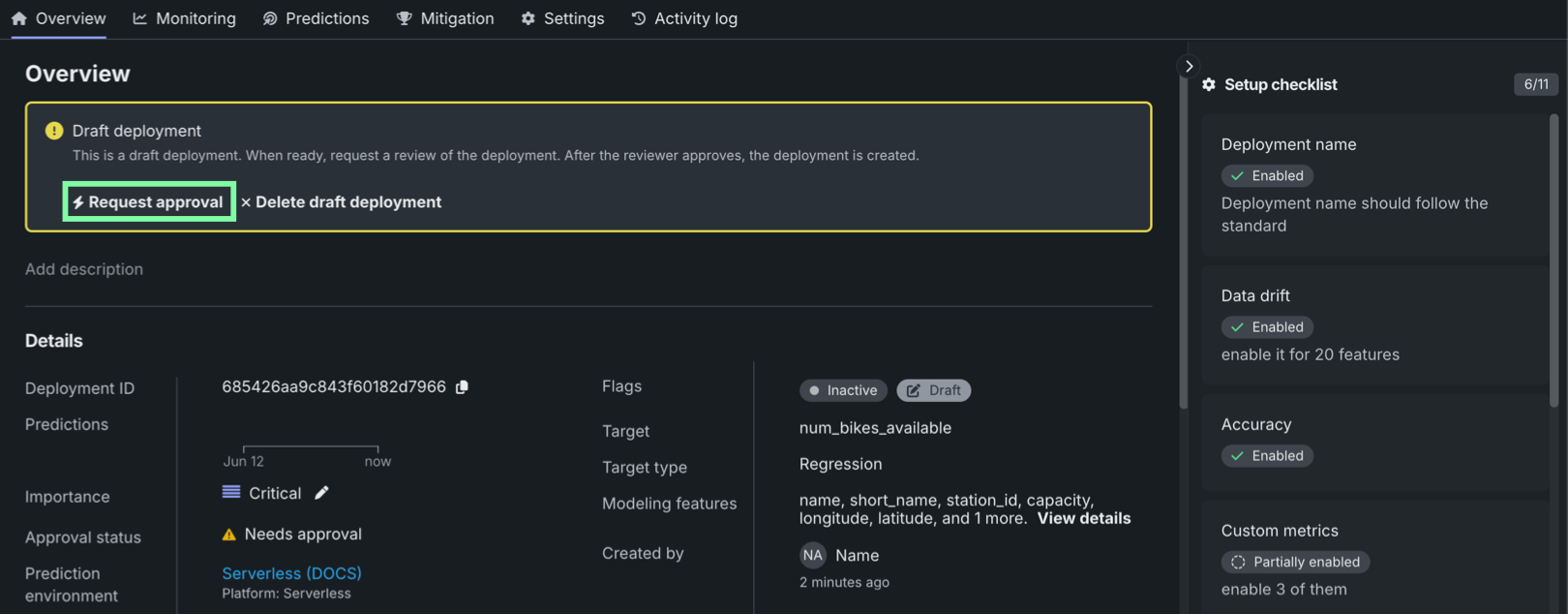Edit importance with the pencil icon
This screenshot has width=1568, height=614.
pos(321,493)
